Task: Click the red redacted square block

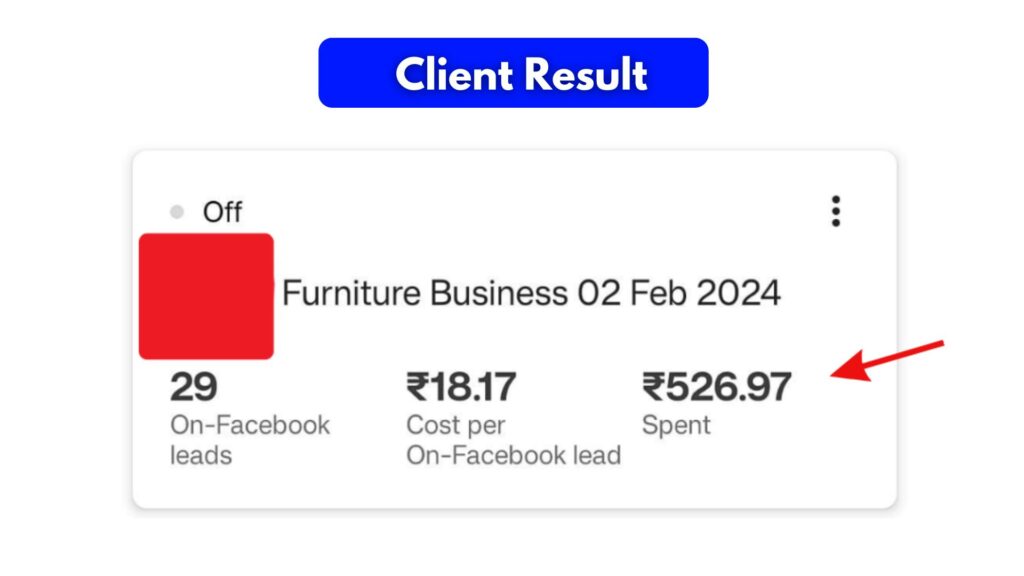Action: click(206, 296)
